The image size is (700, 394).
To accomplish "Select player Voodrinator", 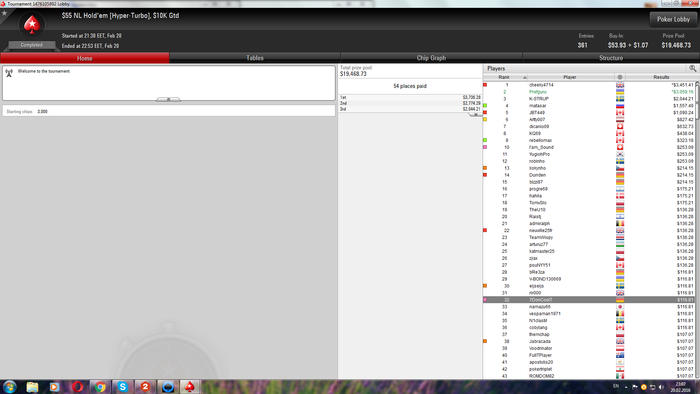I will point(589,348).
